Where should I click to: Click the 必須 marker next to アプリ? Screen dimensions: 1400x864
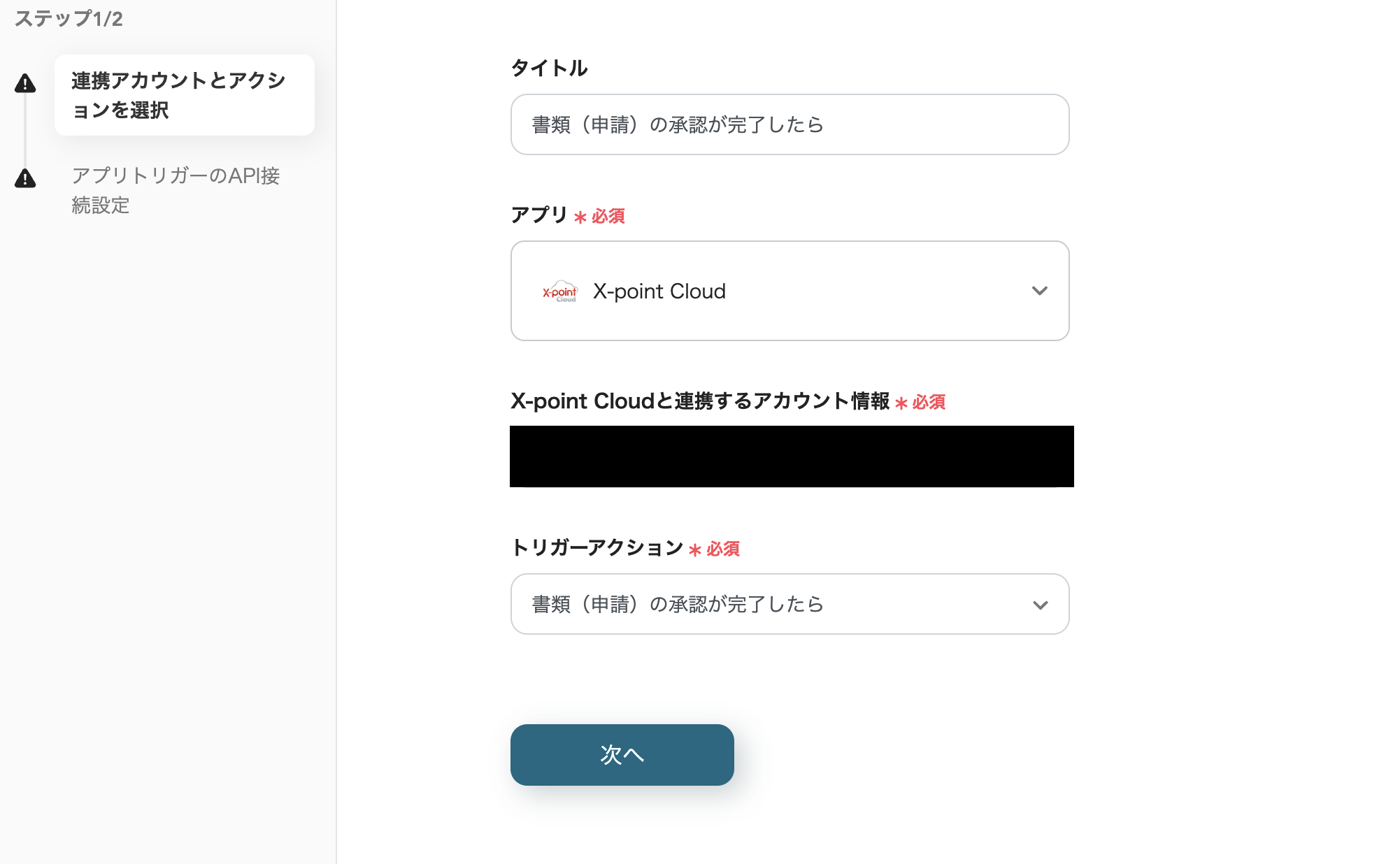607,217
